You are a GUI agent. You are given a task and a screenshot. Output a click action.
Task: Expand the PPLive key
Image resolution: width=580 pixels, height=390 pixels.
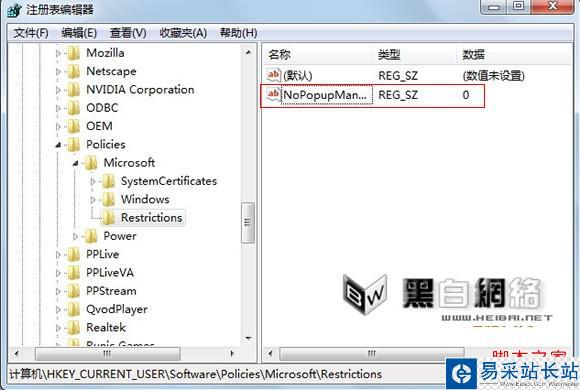pos(58,255)
